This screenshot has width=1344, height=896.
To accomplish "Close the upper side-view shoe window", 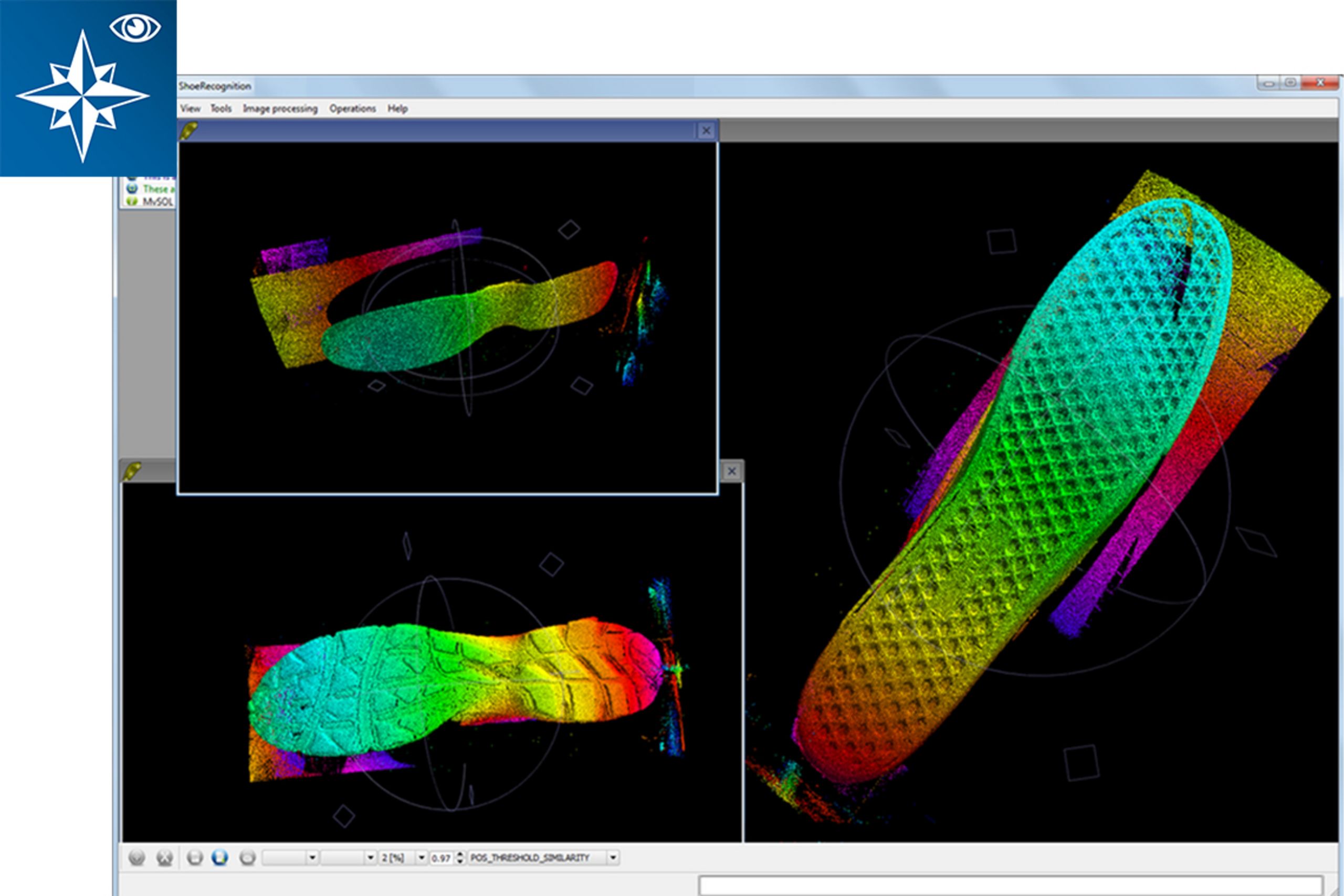I will pyautogui.click(x=706, y=131).
